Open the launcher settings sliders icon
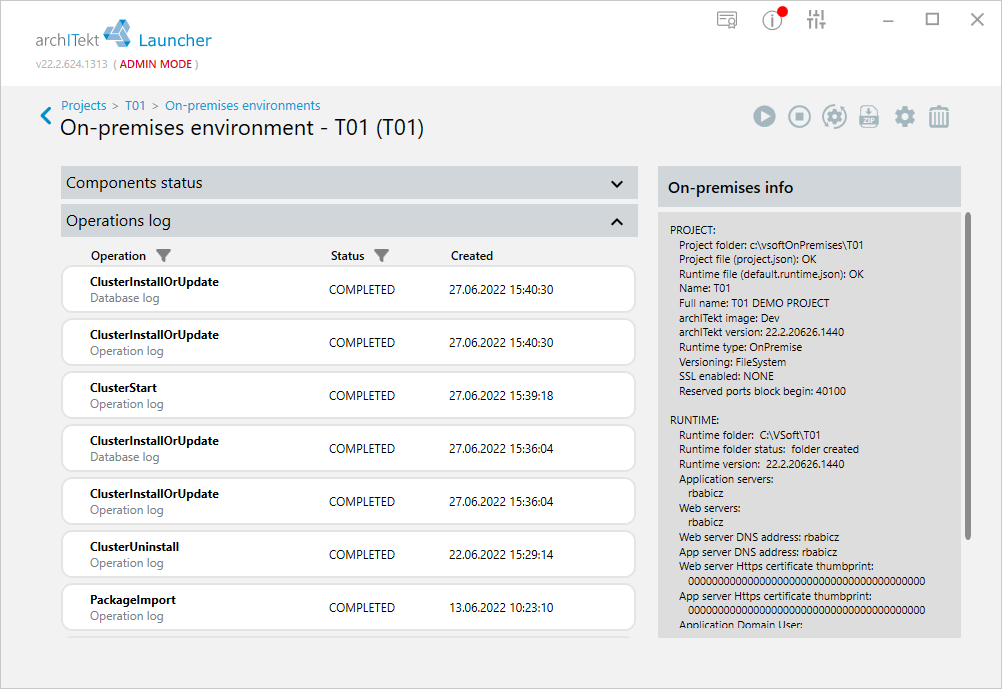 [x=816, y=20]
